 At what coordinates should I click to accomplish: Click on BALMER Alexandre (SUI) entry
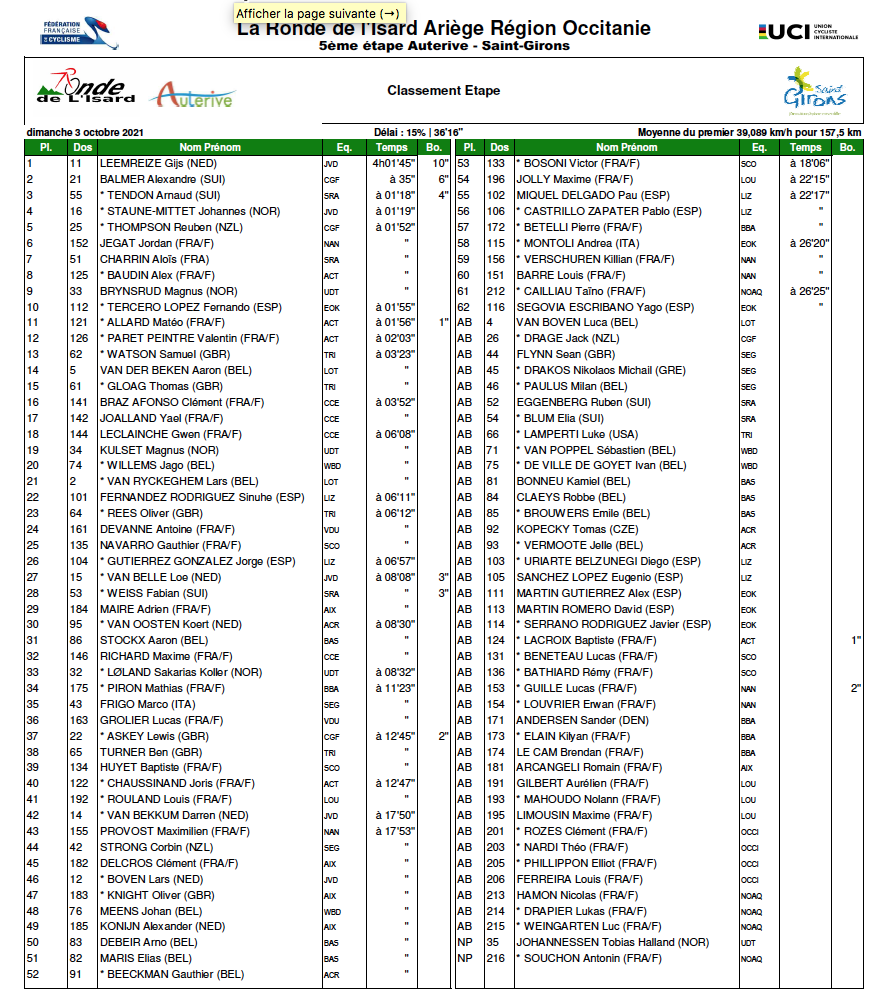click(161, 179)
